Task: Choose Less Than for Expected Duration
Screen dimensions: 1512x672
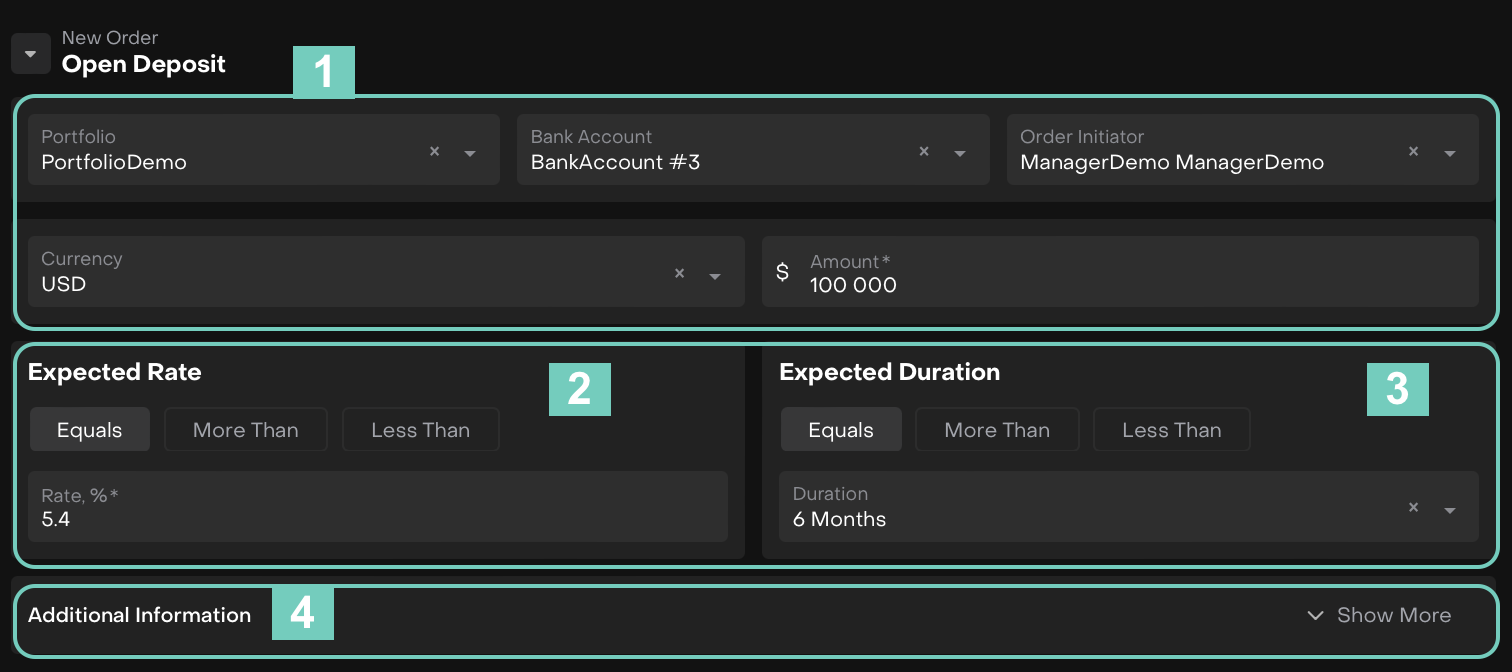Action: coord(1171,430)
